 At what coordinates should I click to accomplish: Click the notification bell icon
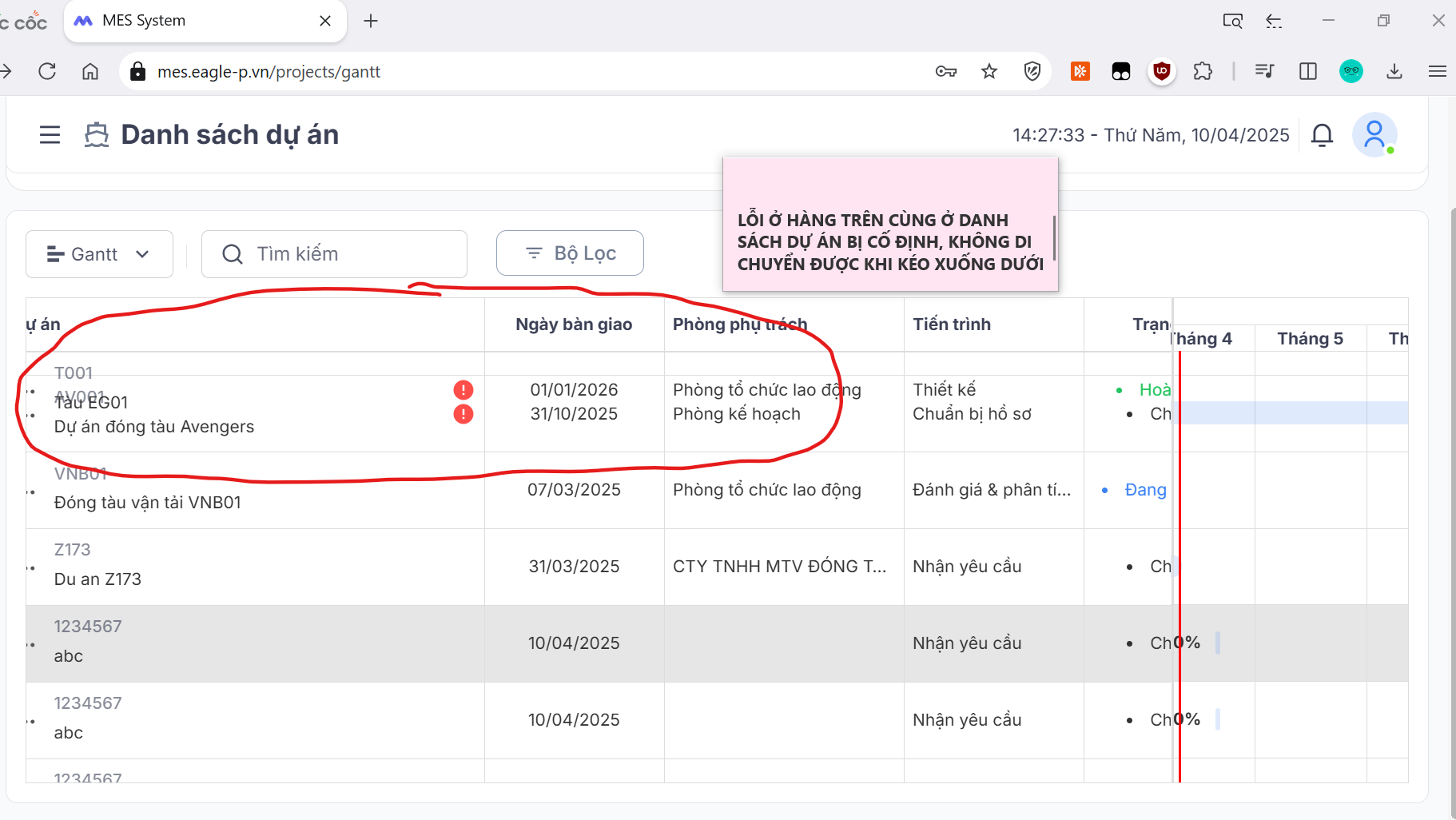[1322, 135]
